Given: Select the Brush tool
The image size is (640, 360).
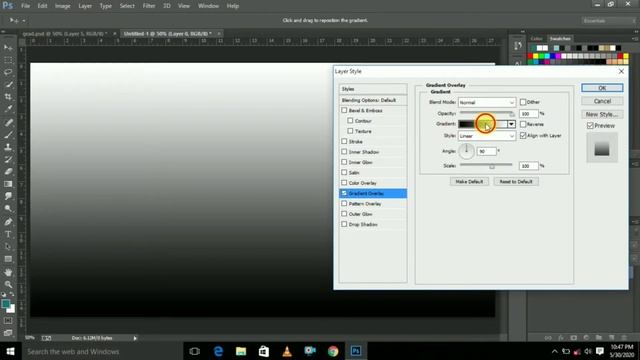Looking at the screenshot, I should 8,135.
